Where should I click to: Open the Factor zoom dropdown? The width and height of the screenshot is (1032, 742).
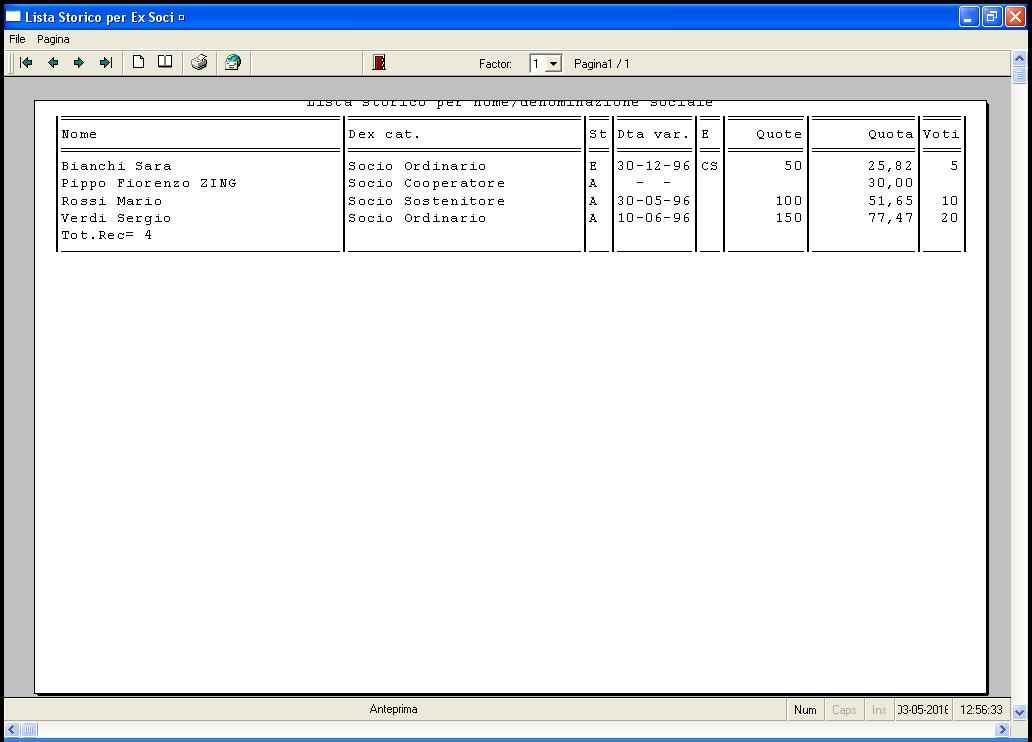point(554,64)
